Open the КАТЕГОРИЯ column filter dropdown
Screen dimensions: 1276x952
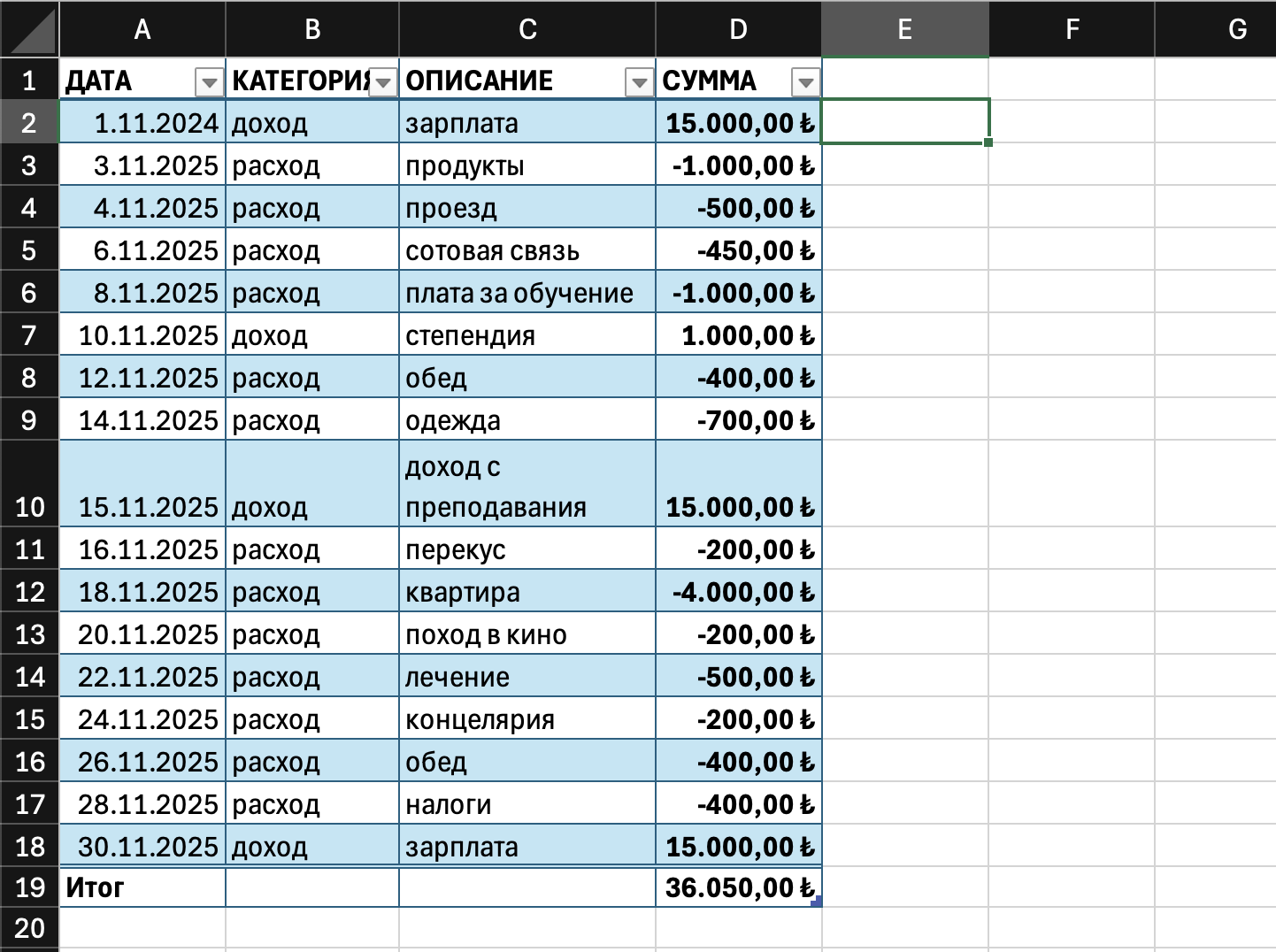click(383, 82)
